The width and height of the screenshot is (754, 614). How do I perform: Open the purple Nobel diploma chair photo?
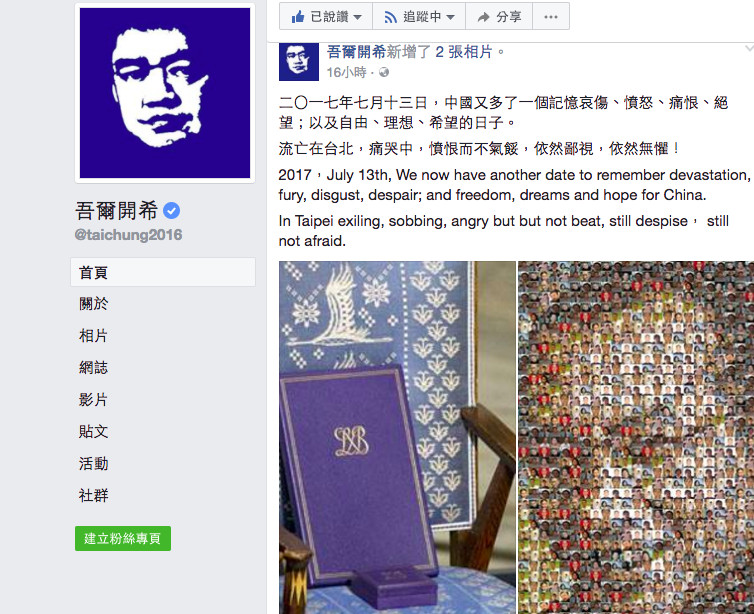click(x=397, y=438)
